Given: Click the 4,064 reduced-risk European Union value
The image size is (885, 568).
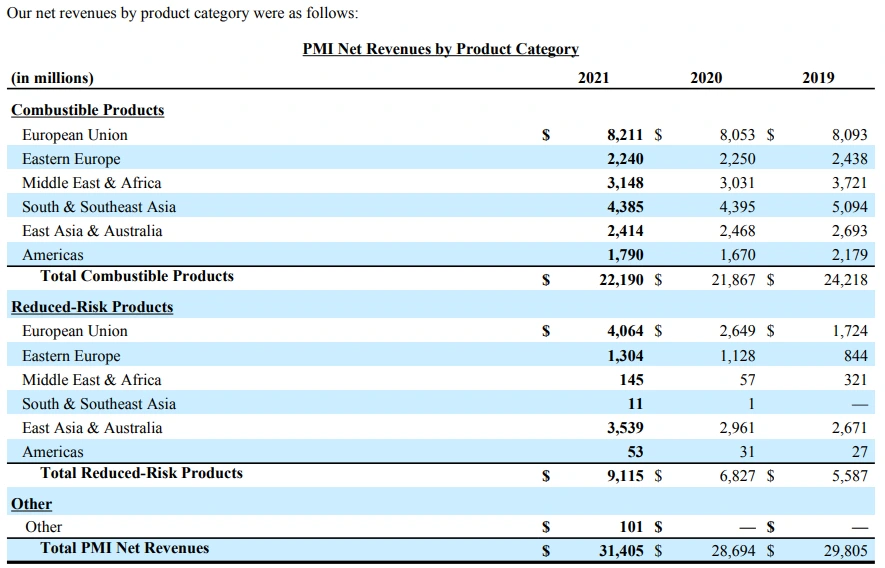Looking at the screenshot, I should coord(625,331).
